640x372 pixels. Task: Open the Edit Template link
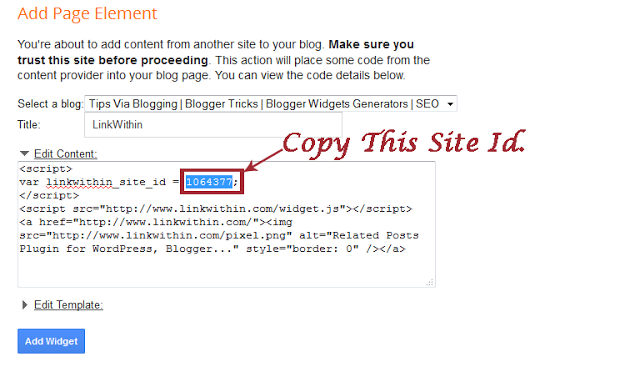pyautogui.click(x=68, y=305)
